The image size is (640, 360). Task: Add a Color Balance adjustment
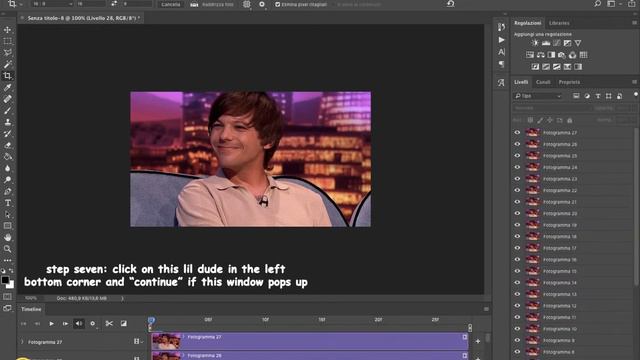(x=540, y=55)
